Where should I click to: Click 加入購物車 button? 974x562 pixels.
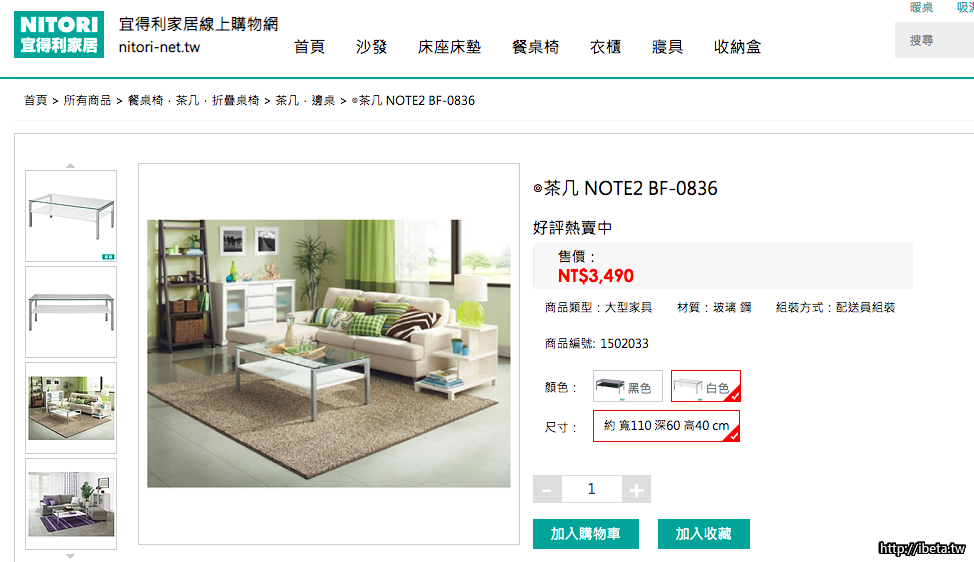(586, 534)
